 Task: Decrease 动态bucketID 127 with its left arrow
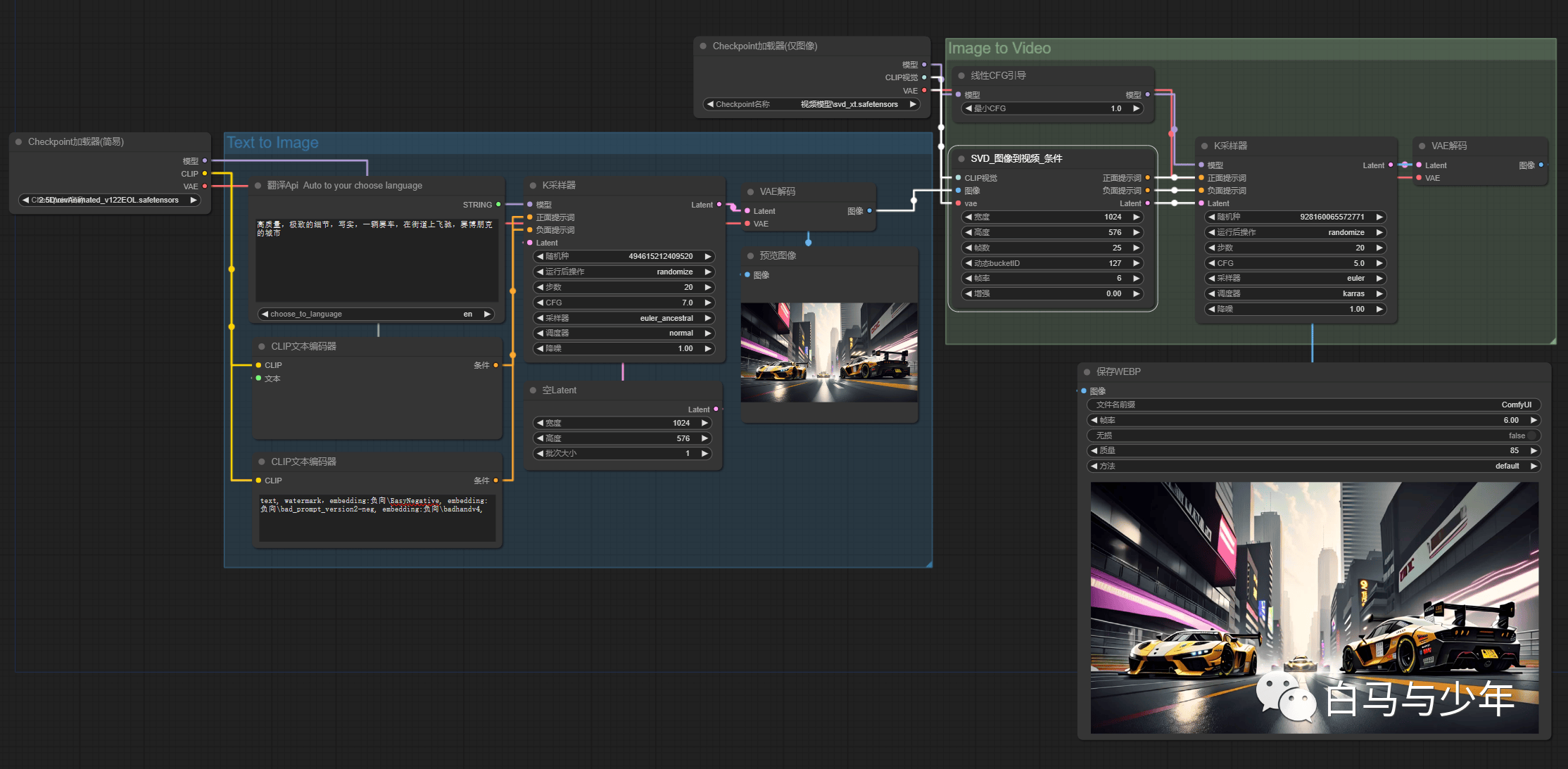[x=968, y=263]
